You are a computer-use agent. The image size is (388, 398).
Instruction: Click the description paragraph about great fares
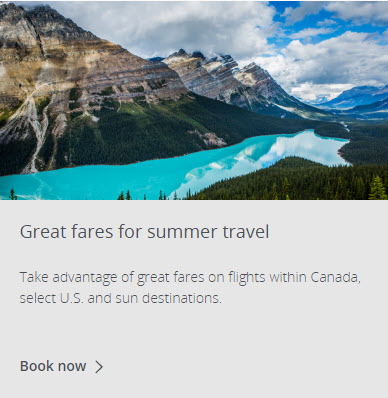(x=190, y=287)
